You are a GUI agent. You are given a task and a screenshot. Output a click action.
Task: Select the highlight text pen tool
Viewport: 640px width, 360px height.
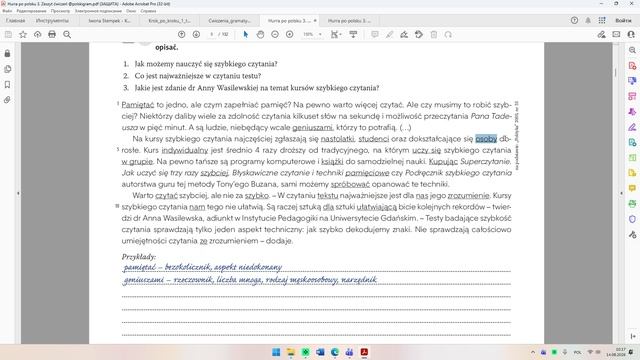click(389, 35)
